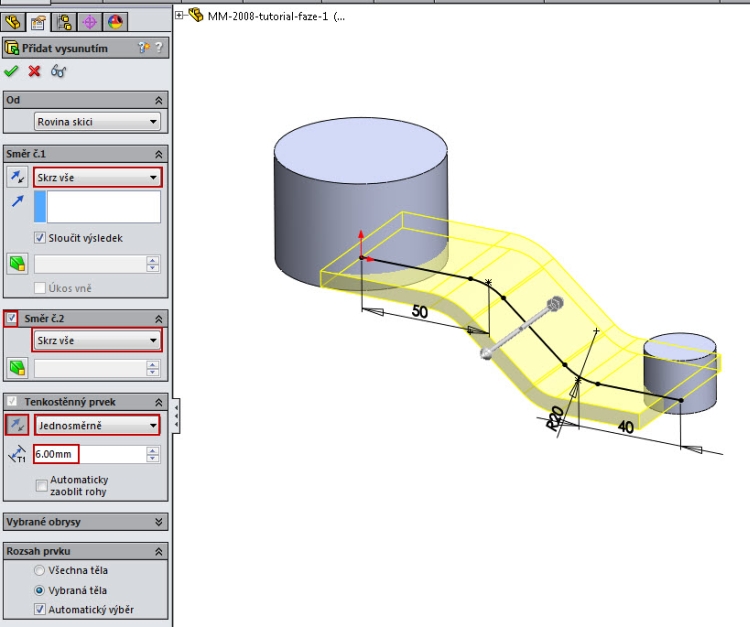Toggle draft icon in Směr č.1
This screenshot has height=627, width=750.
[17, 264]
